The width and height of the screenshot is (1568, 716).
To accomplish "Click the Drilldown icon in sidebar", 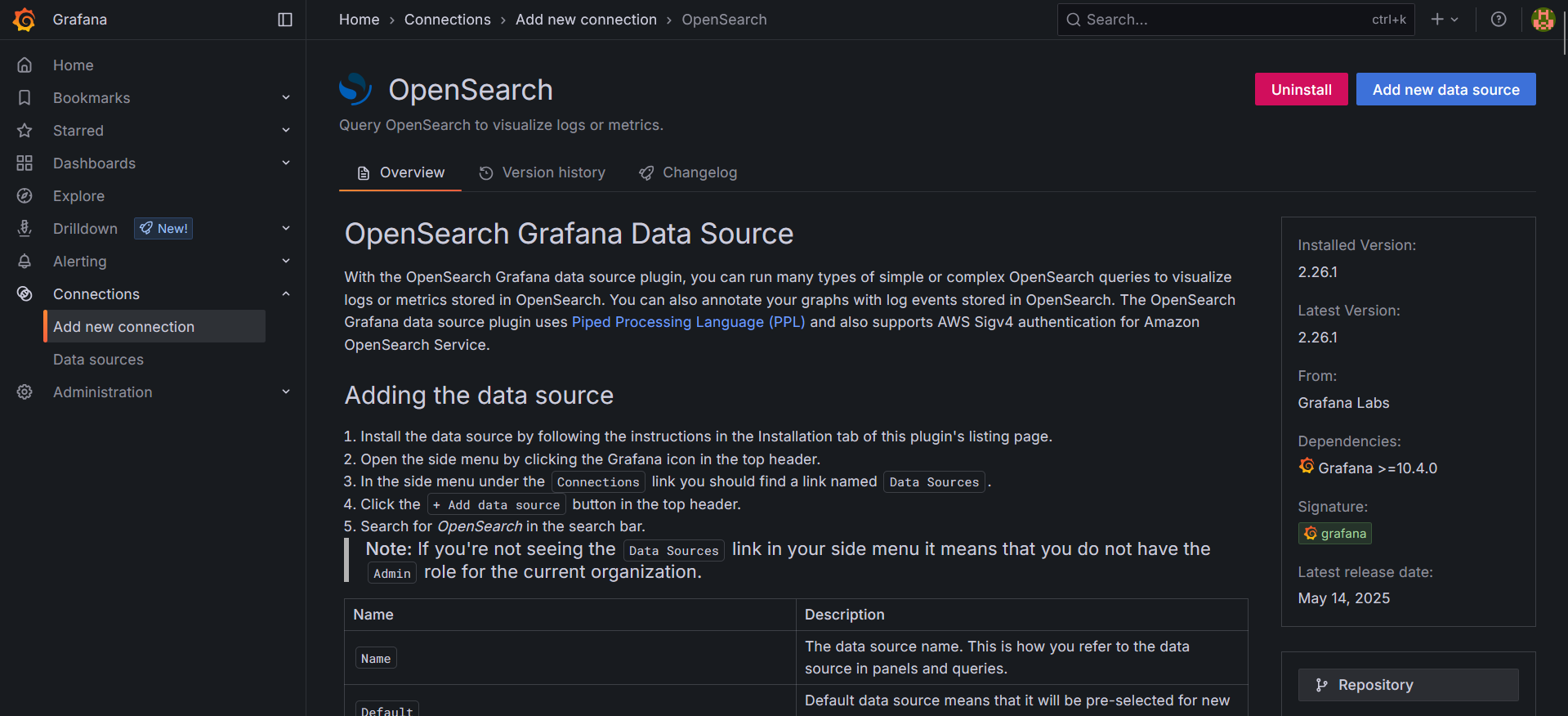I will tap(25, 229).
